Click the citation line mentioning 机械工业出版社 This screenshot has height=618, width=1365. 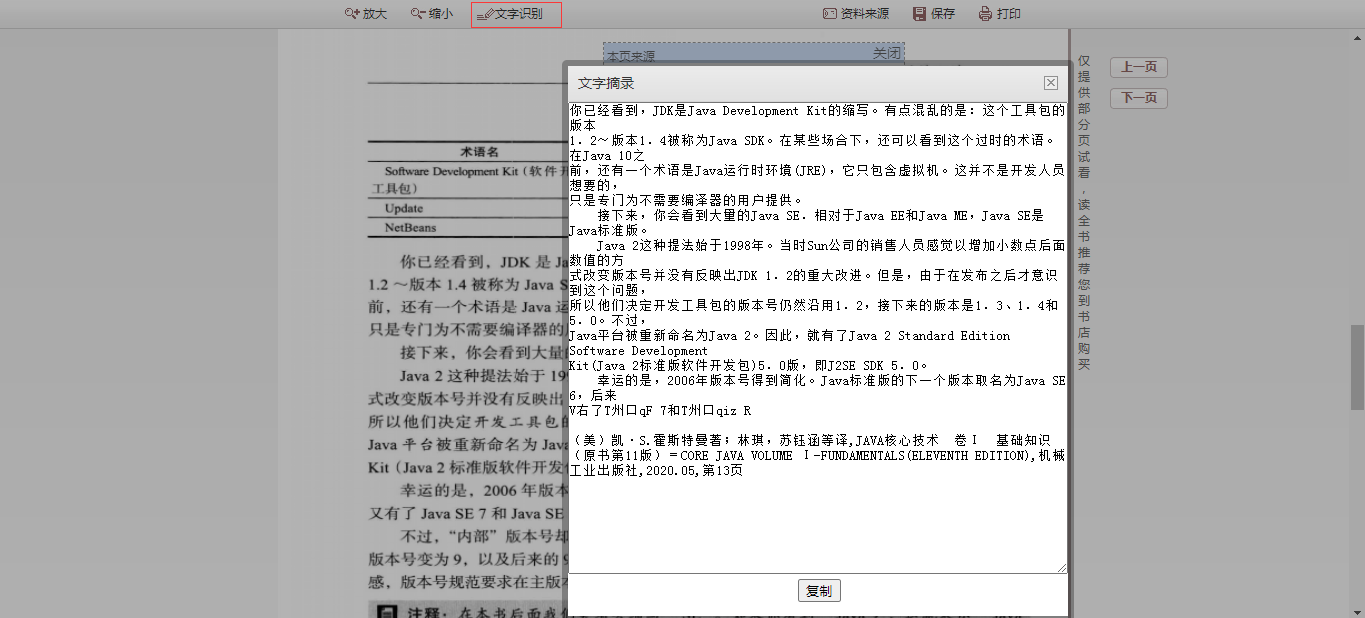(x=816, y=455)
